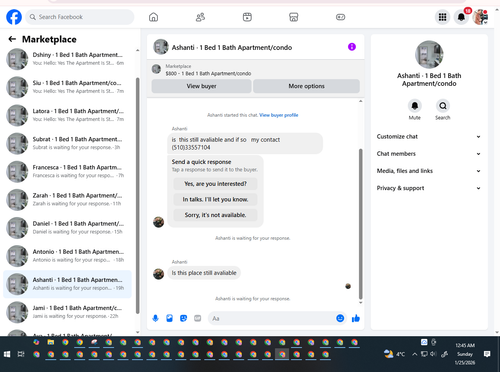Send a thumbs-up like
500x372 pixels.
coord(356,318)
